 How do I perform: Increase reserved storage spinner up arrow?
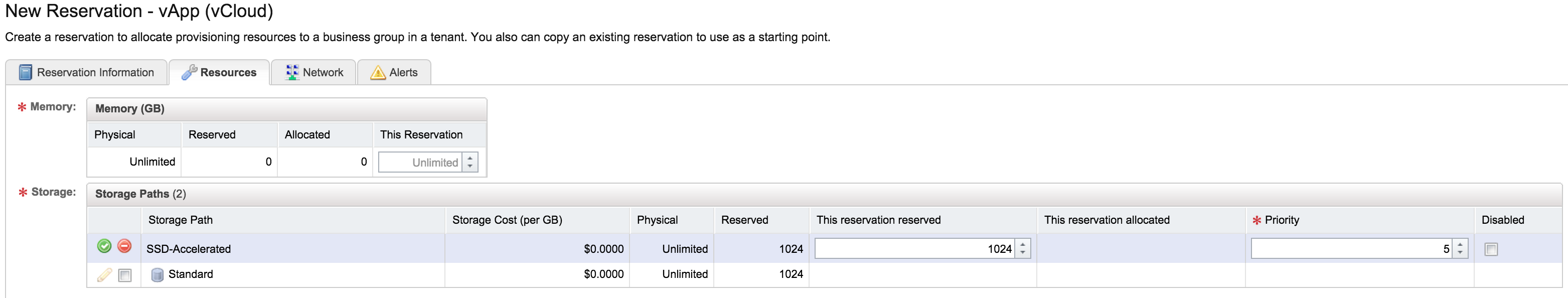coord(1023,244)
